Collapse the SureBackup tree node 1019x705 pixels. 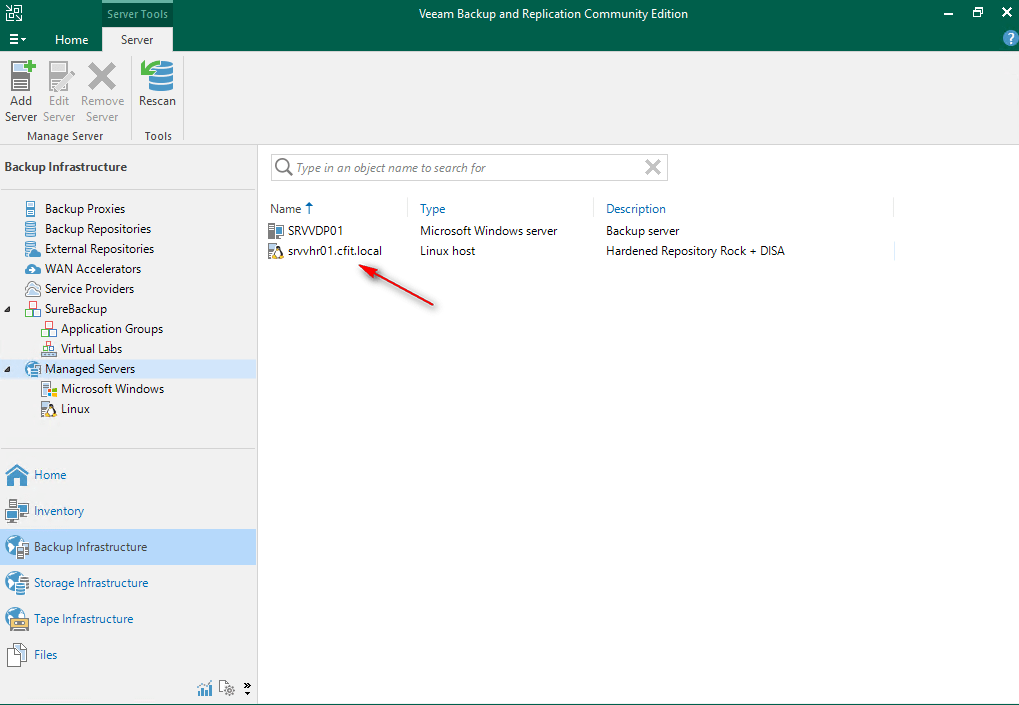point(8,309)
